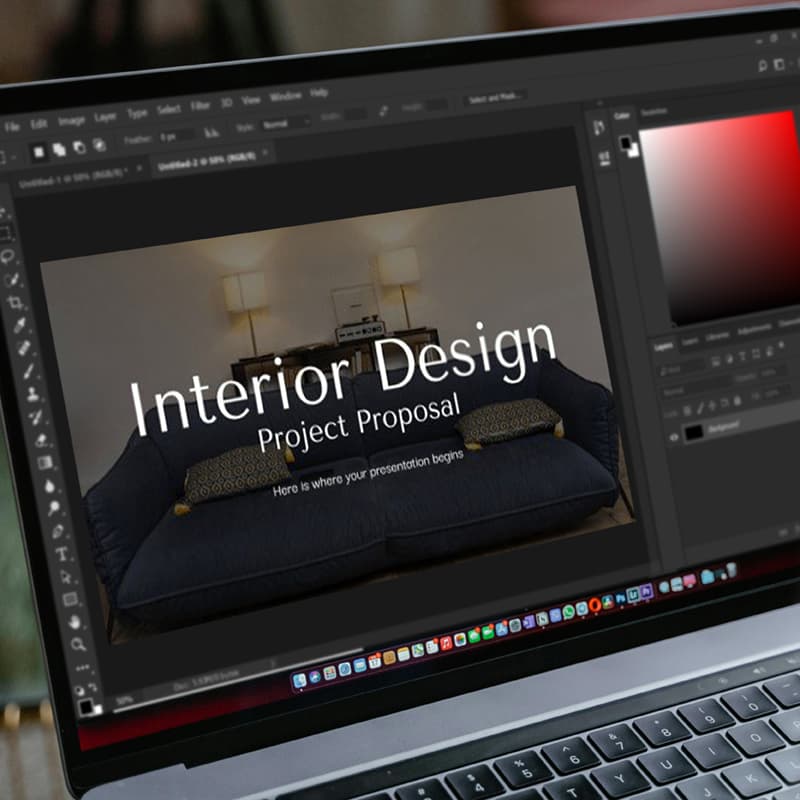Swap width and height in options bar
Image resolution: width=800 pixels, height=800 pixels.
point(384,111)
